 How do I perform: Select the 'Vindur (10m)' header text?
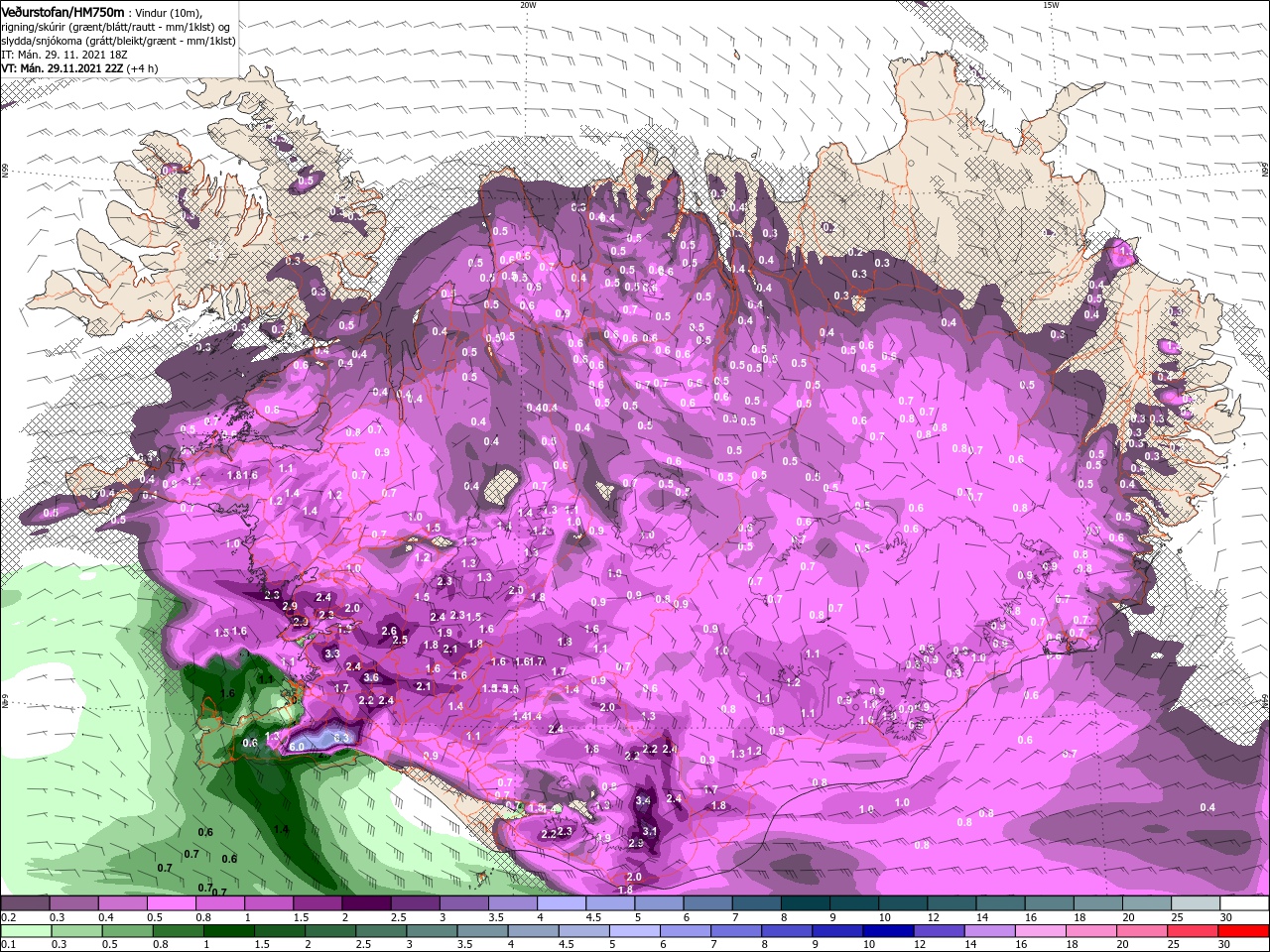click(169, 12)
